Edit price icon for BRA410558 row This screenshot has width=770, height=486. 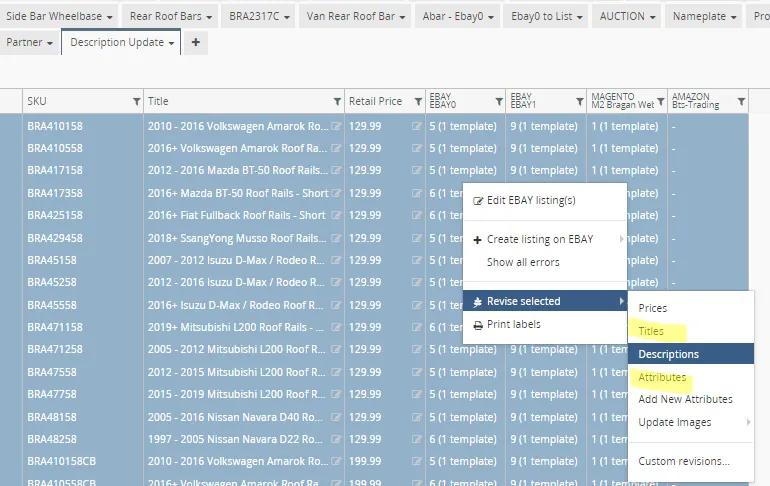[416, 148]
